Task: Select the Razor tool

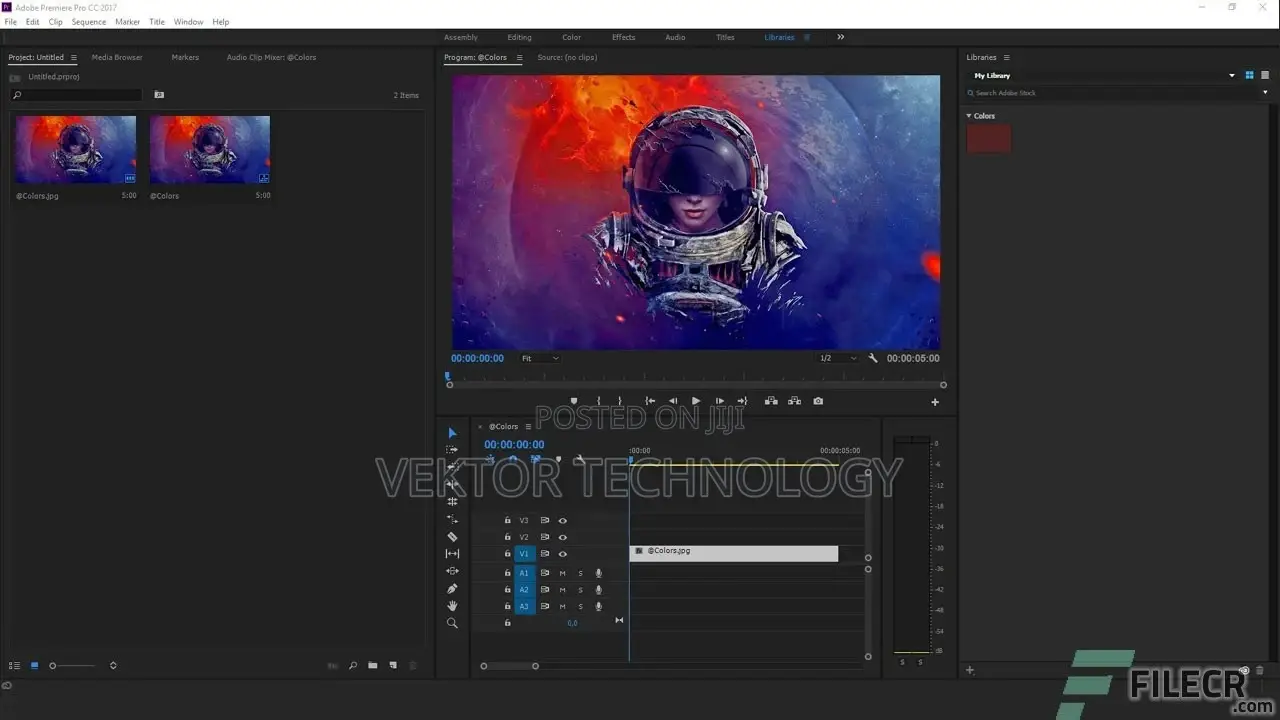Action: (x=452, y=536)
